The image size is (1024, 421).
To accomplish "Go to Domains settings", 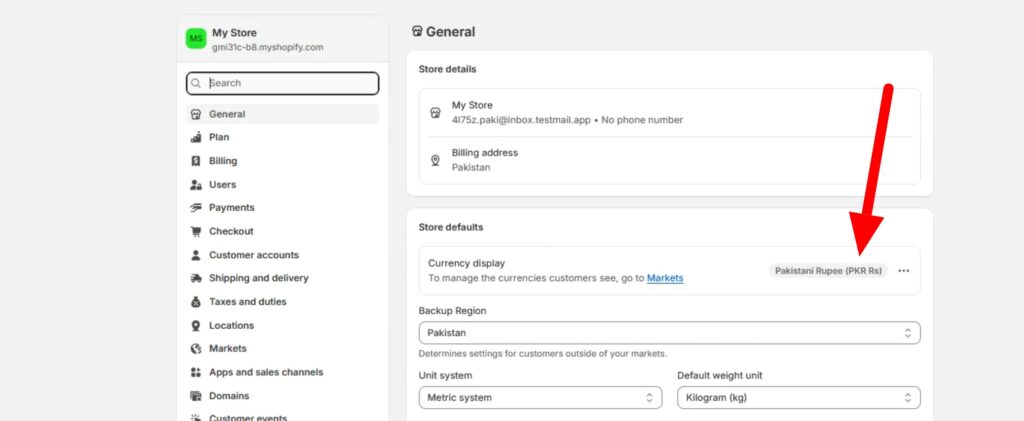I will coord(282,396).
